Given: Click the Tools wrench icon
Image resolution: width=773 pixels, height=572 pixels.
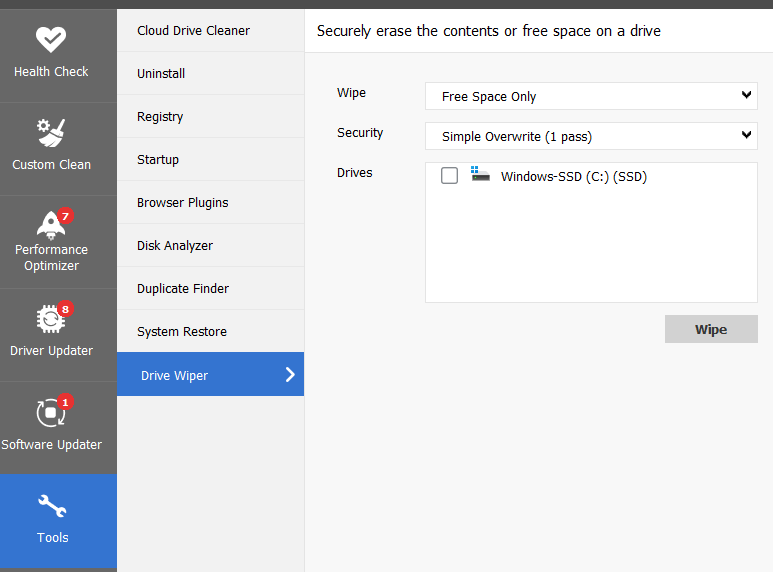Looking at the screenshot, I should point(52,506).
